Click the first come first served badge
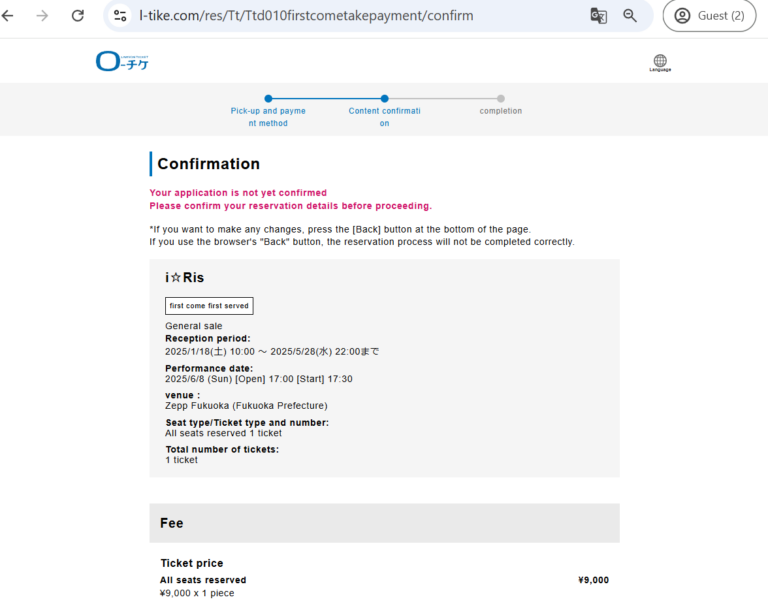 tap(209, 306)
